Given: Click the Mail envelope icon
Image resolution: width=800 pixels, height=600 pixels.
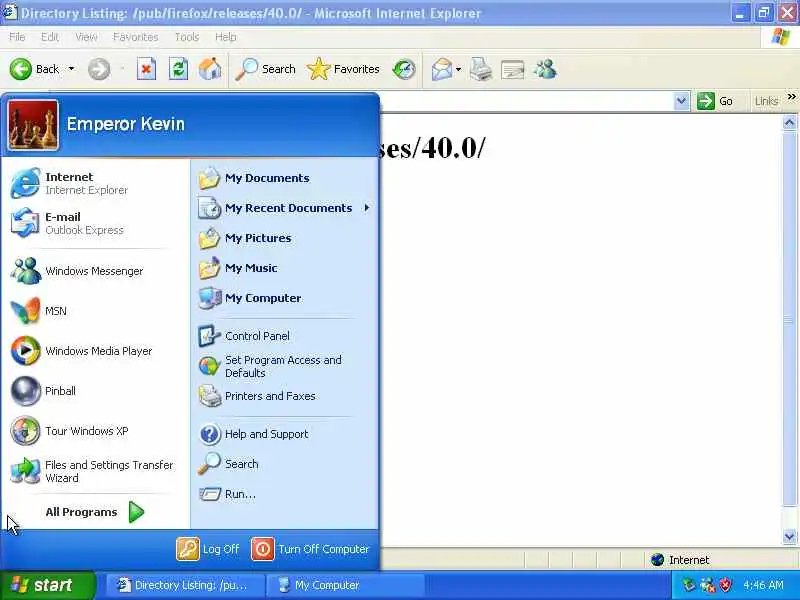Looking at the screenshot, I should click(442, 69).
